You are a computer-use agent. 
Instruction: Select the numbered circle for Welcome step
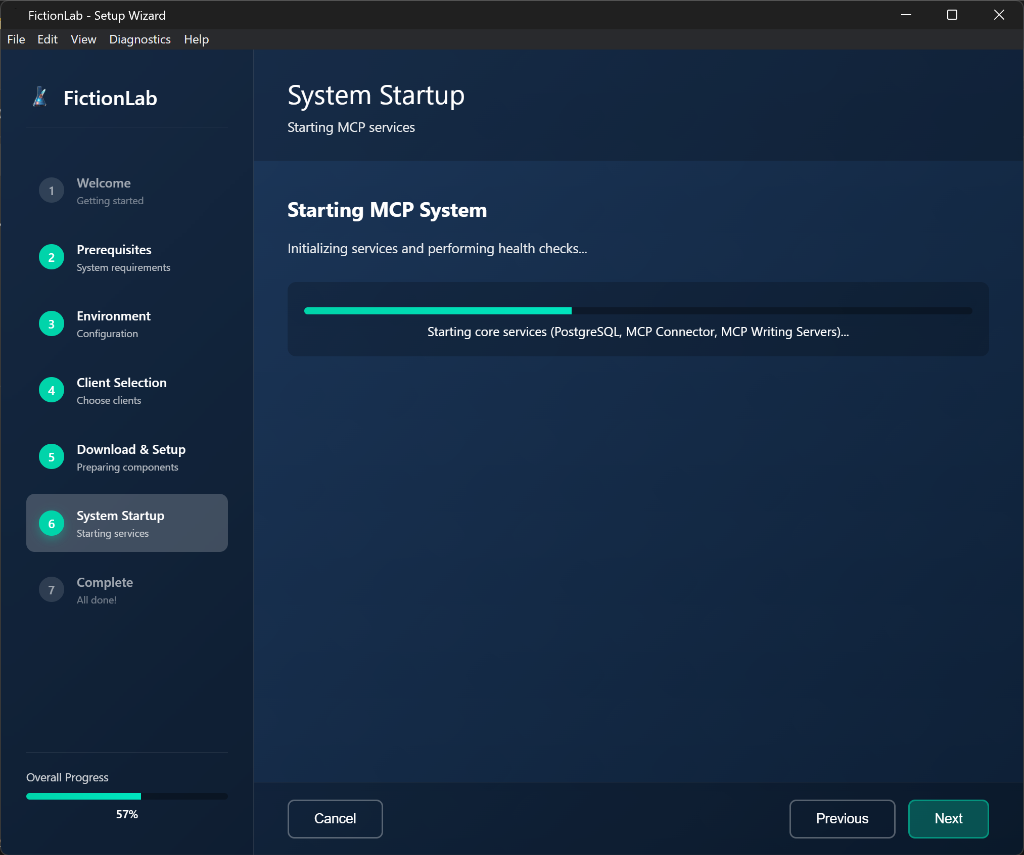tap(51, 190)
